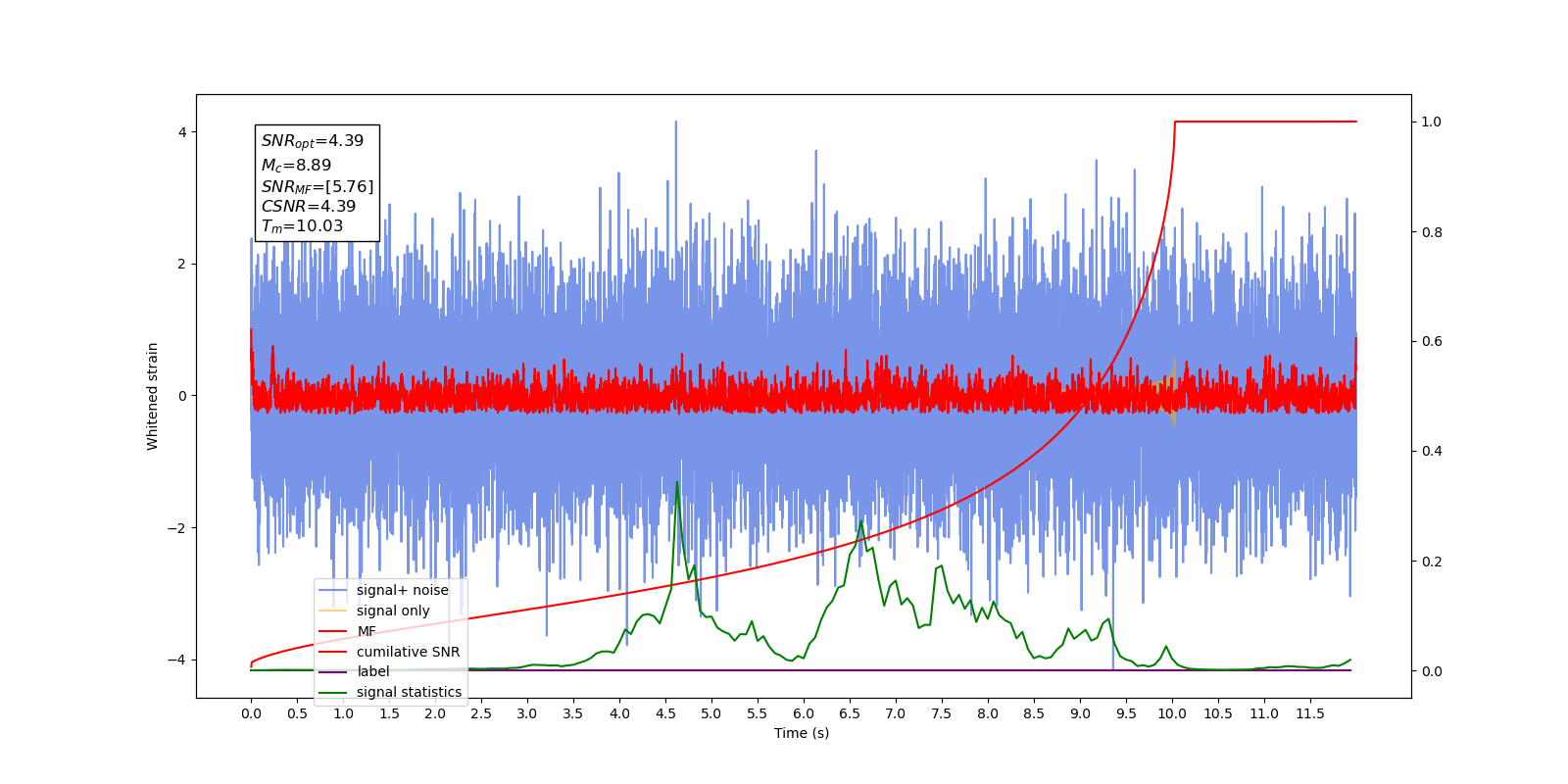Click the 9.0 time-axis tick label

click(x=1080, y=713)
